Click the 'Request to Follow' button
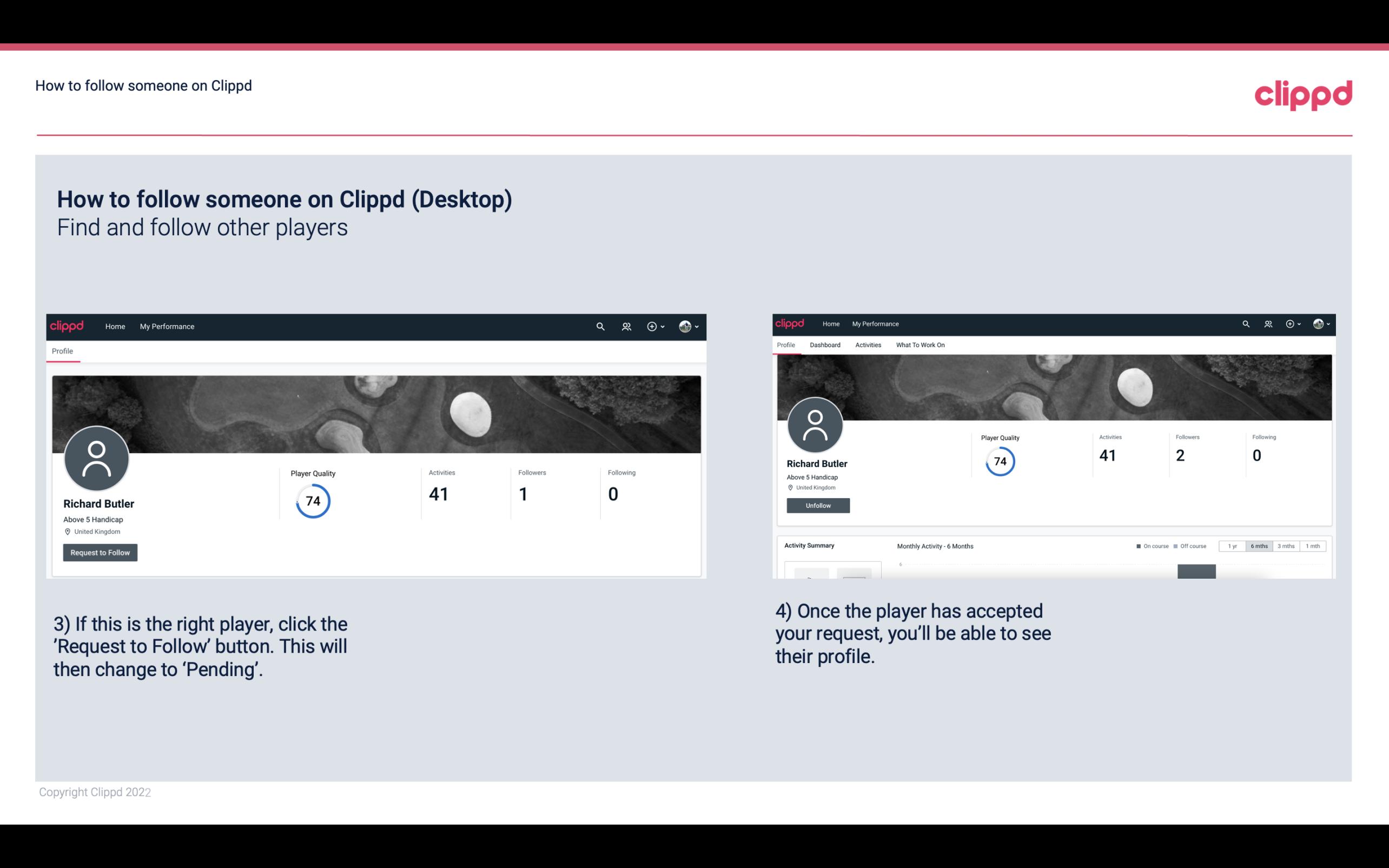Screen dimensions: 1389x868 100,552
